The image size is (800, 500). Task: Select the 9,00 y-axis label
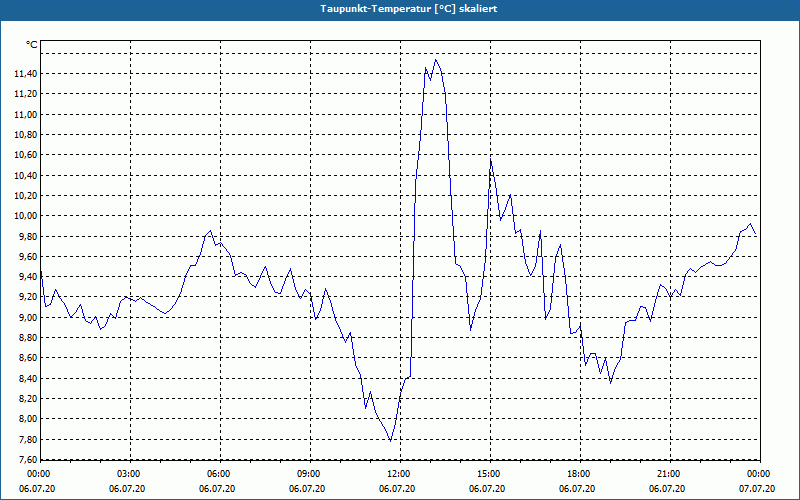click(28, 317)
